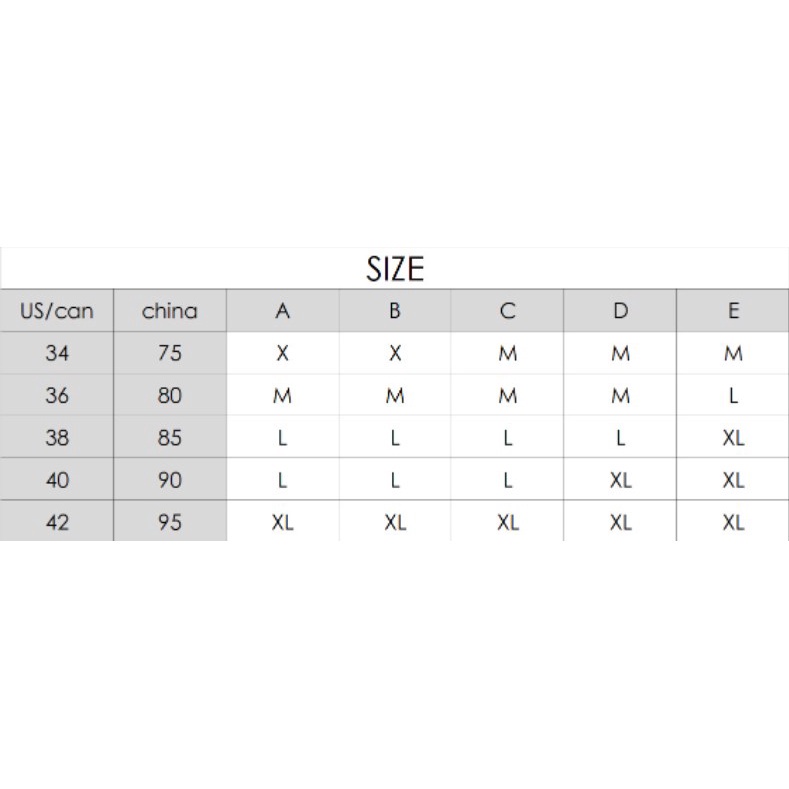Click the L value for 36 E cup
The width and height of the screenshot is (789, 789).
click(x=733, y=395)
